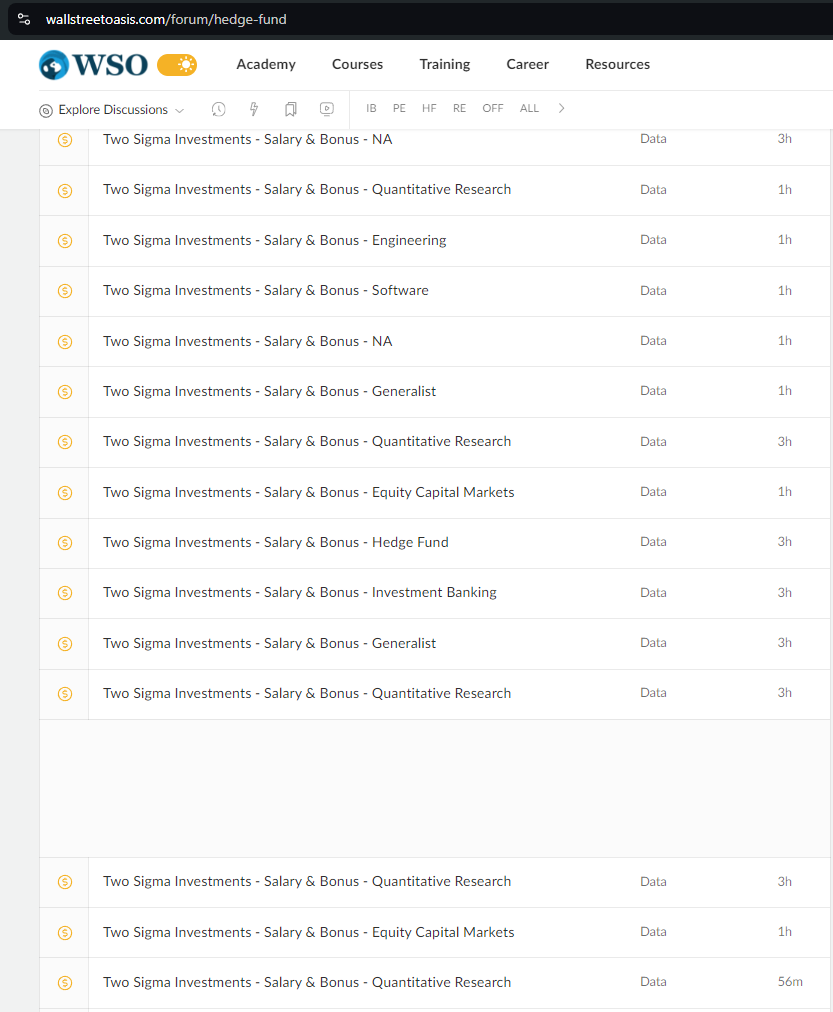833x1012 pixels.
Task: Click coin icon beside the 56m Quantitative Research thread
Action: pos(65,983)
